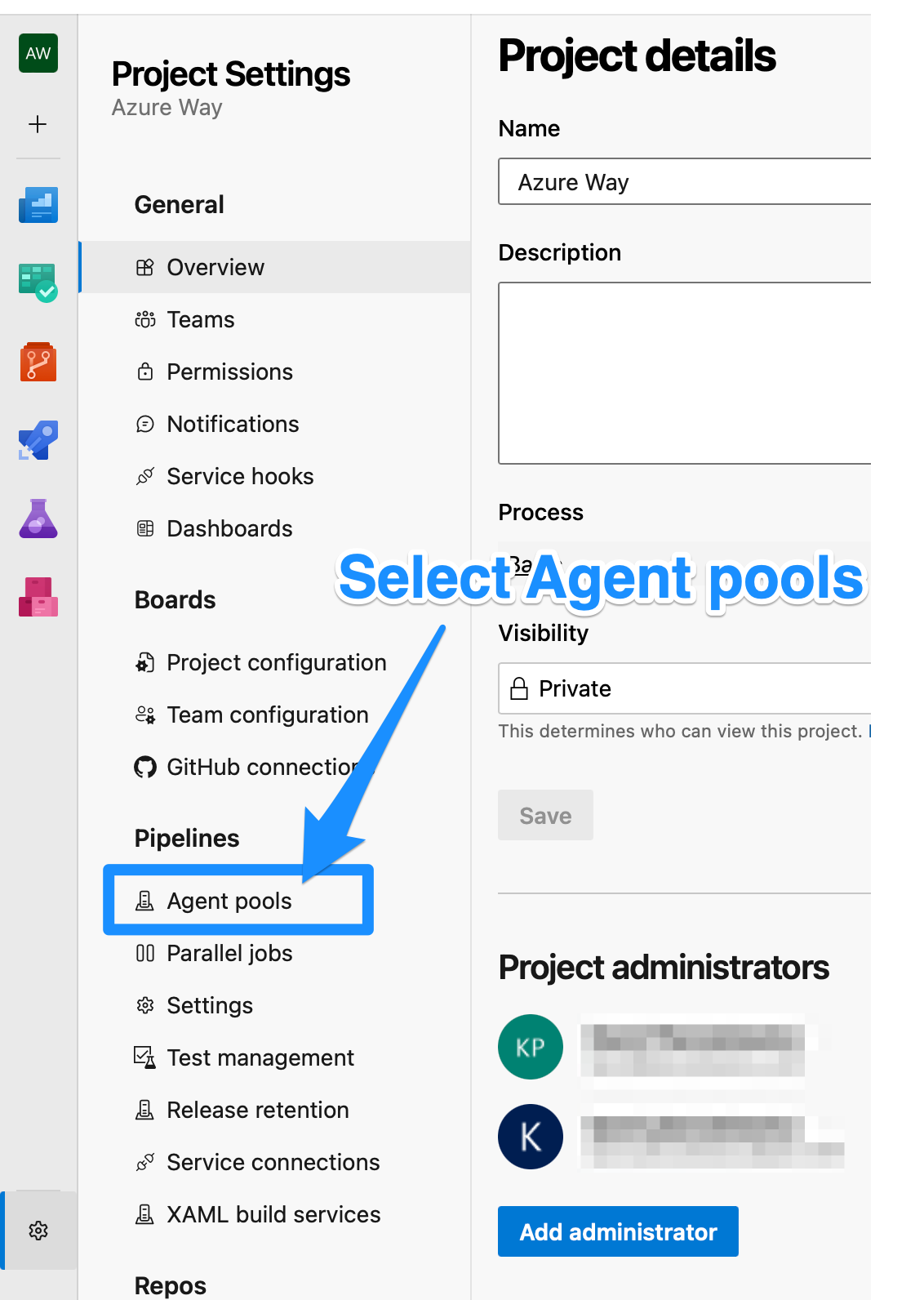Open Azure Repos icon in left rail
The height and width of the screenshot is (1300, 924).
tap(38, 362)
